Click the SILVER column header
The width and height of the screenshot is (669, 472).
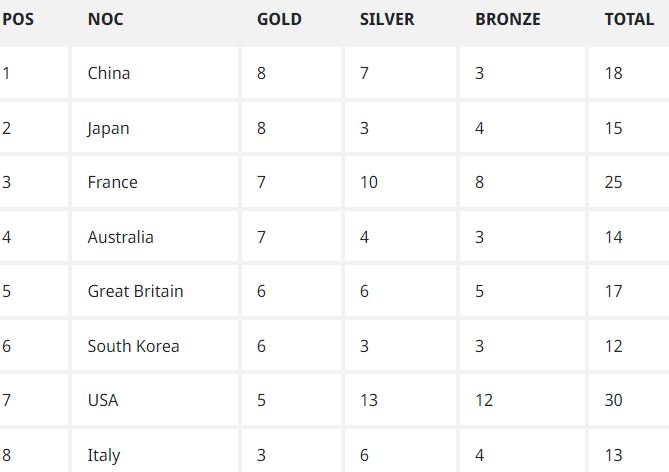[387, 19]
